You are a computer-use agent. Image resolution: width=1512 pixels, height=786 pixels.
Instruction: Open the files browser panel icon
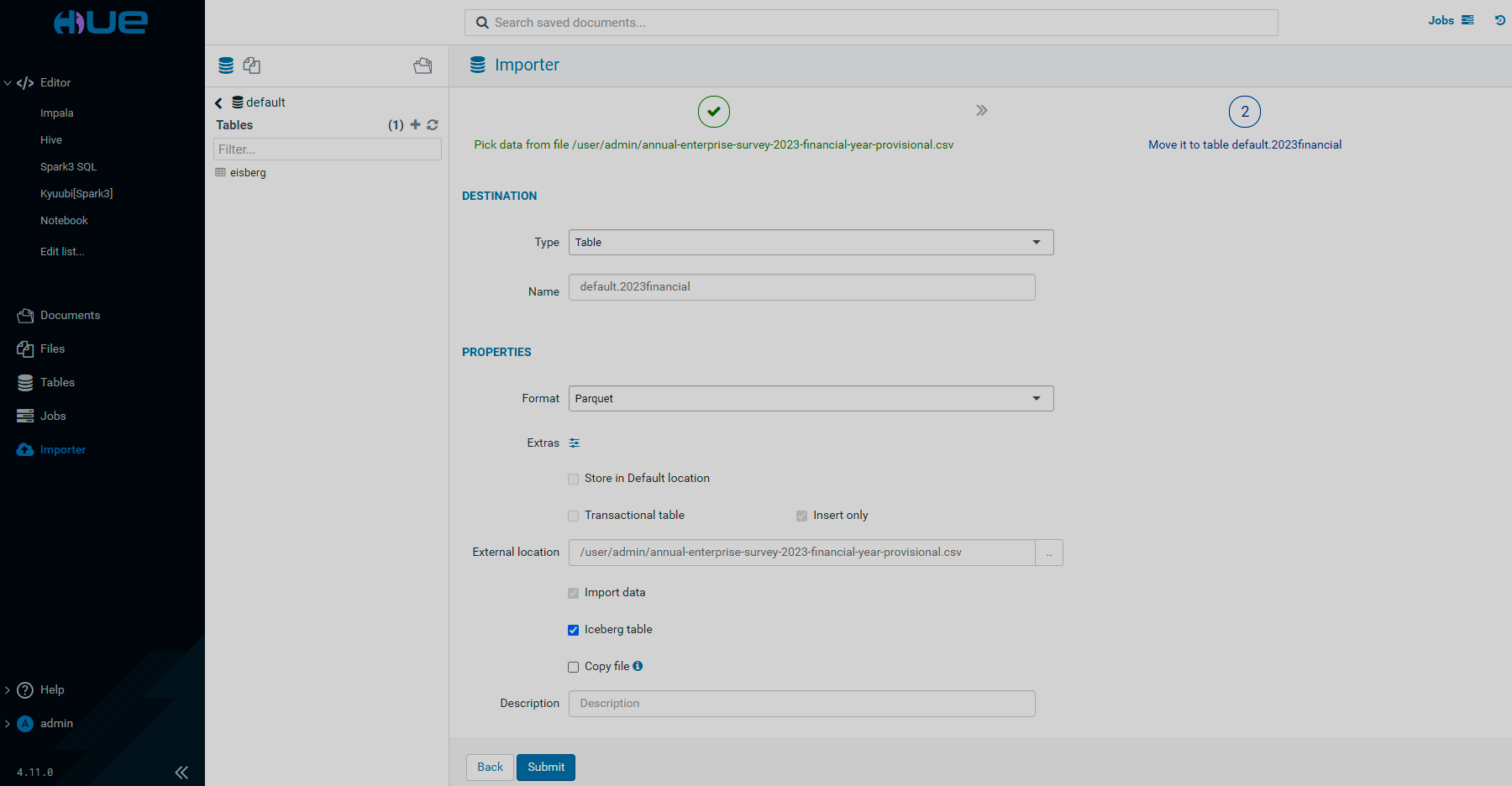pyautogui.click(x=251, y=65)
